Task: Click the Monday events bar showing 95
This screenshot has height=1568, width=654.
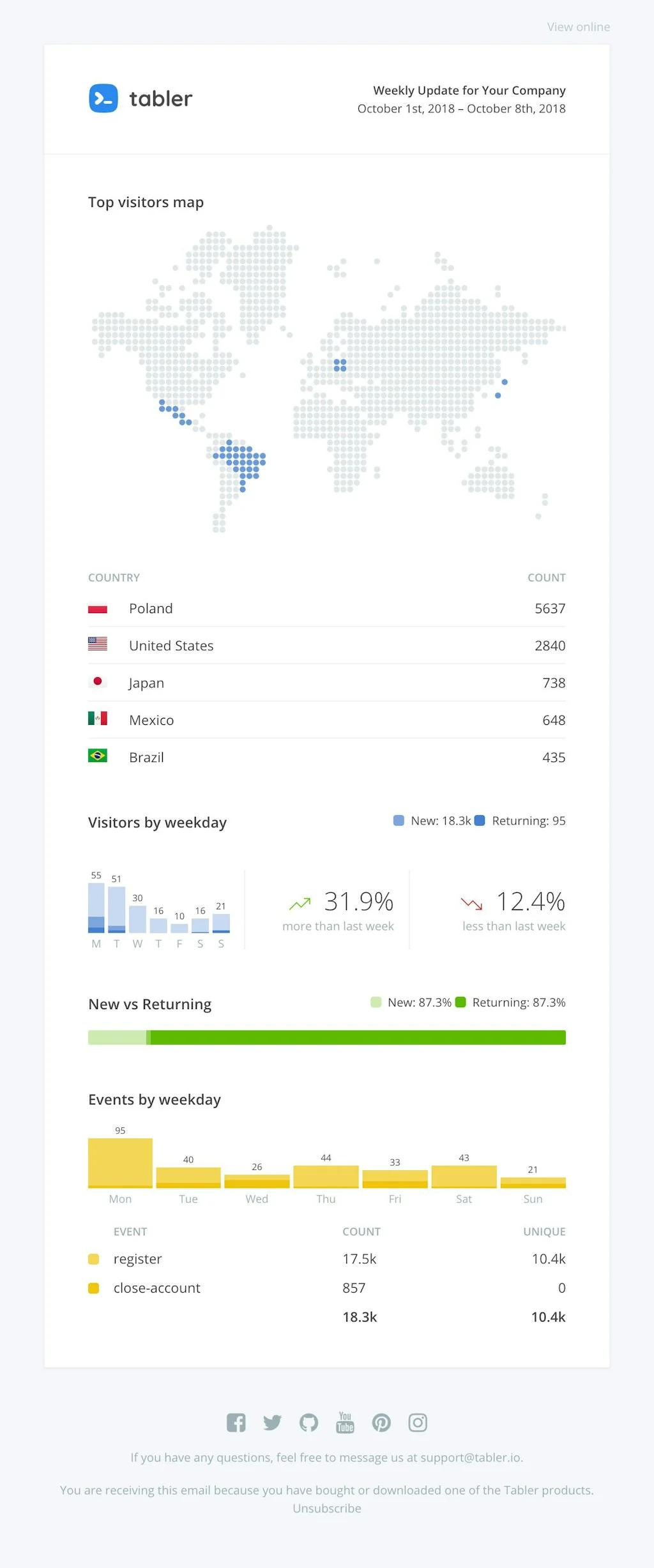Action: click(x=120, y=1162)
